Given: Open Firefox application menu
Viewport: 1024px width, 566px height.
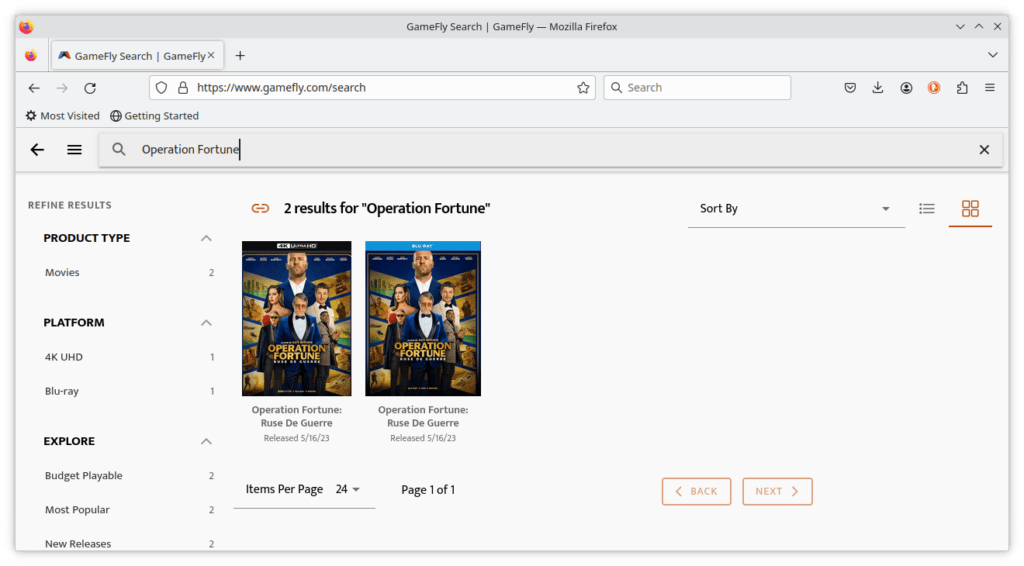Looking at the screenshot, I should pyautogui.click(x=990, y=87).
